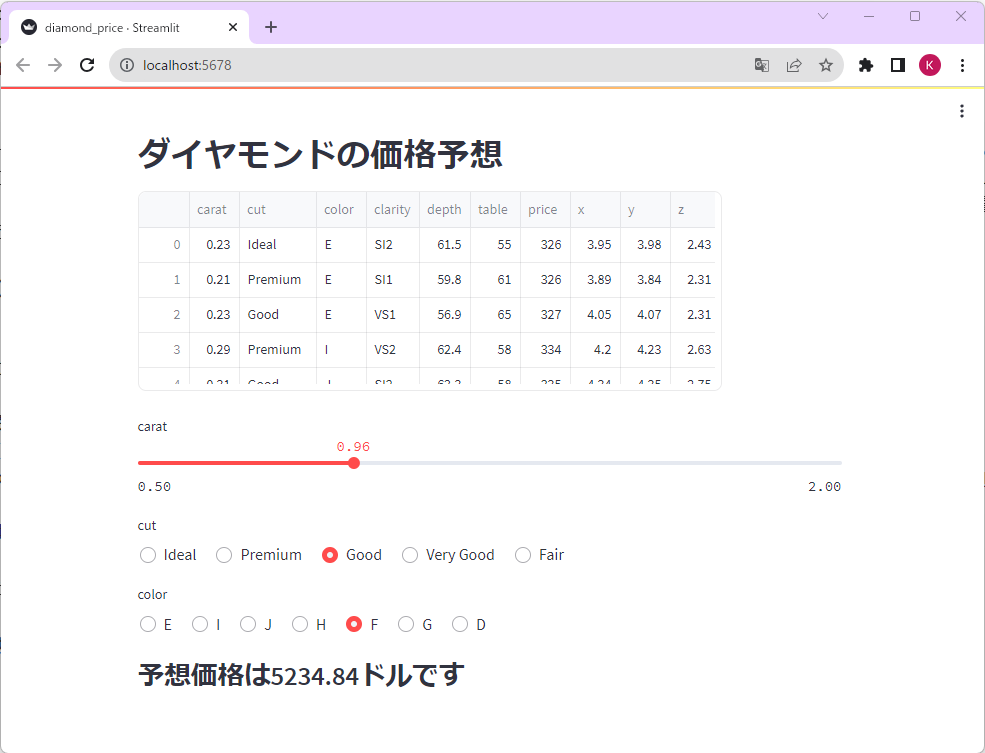Open the Chrome three-dot menu
This screenshot has width=985, height=753.
pos(962,65)
